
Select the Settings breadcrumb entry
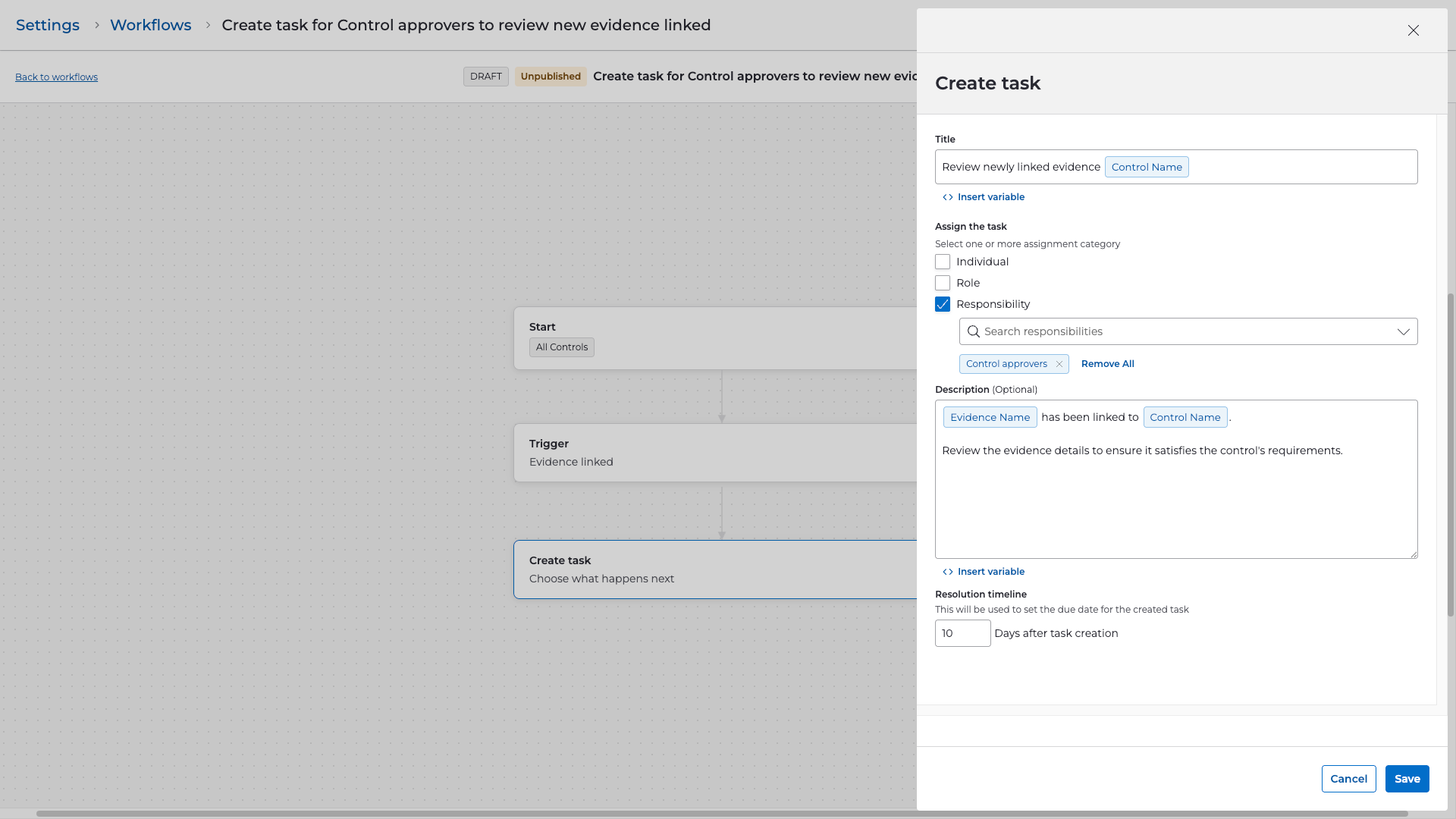point(47,25)
